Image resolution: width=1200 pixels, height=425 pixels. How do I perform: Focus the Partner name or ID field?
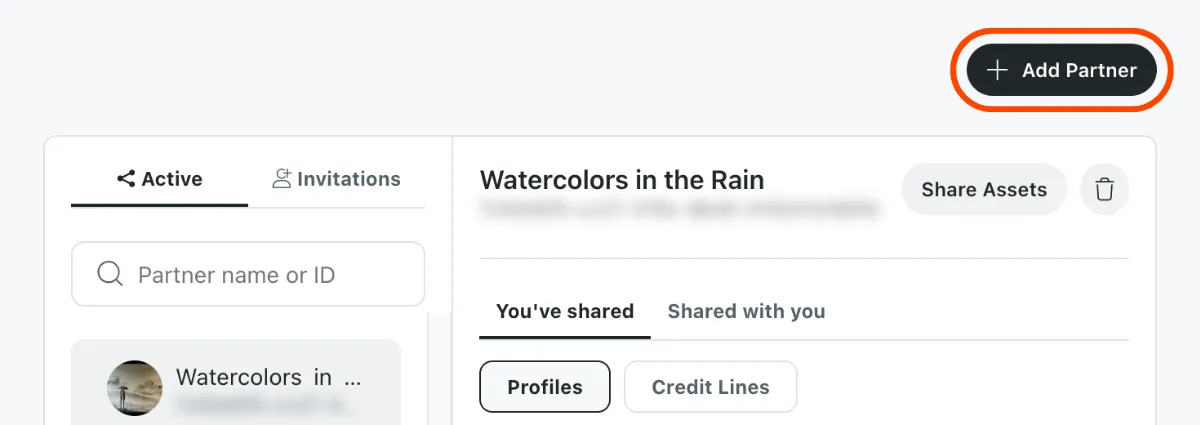pos(248,274)
